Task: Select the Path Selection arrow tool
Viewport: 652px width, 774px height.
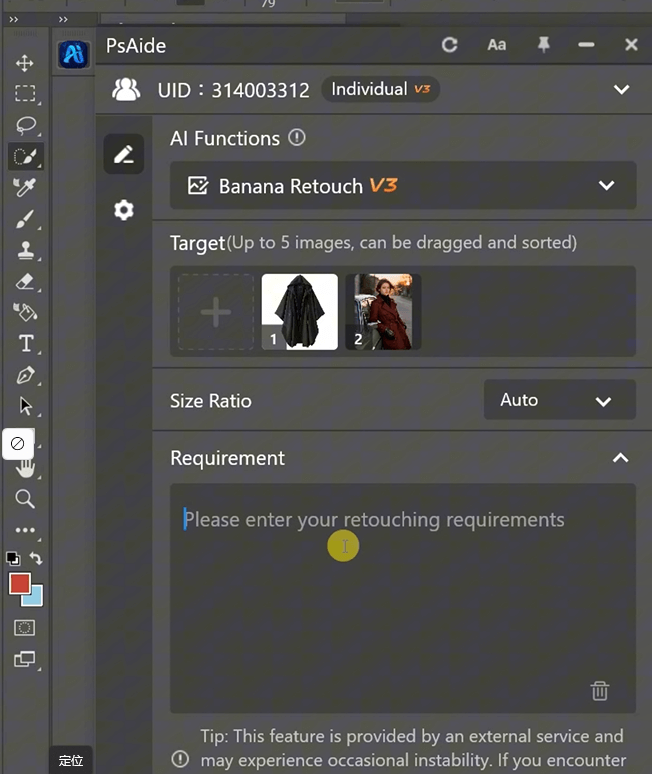Action: pyautogui.click(x=25, y=406)
